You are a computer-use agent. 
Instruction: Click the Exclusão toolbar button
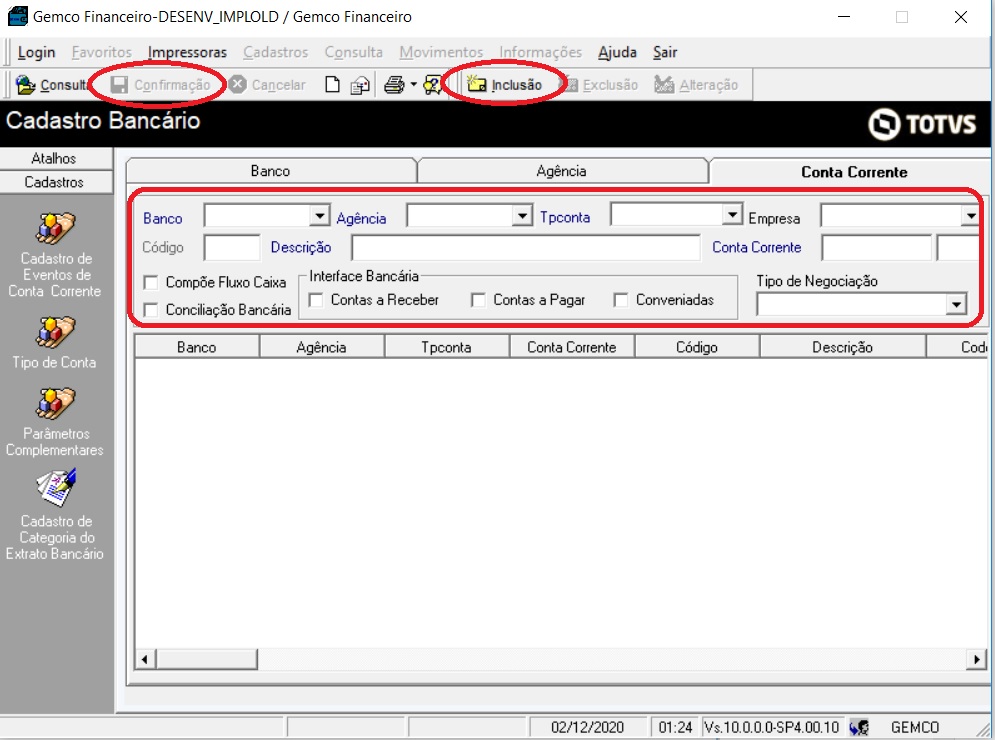(x=602, y=84)
